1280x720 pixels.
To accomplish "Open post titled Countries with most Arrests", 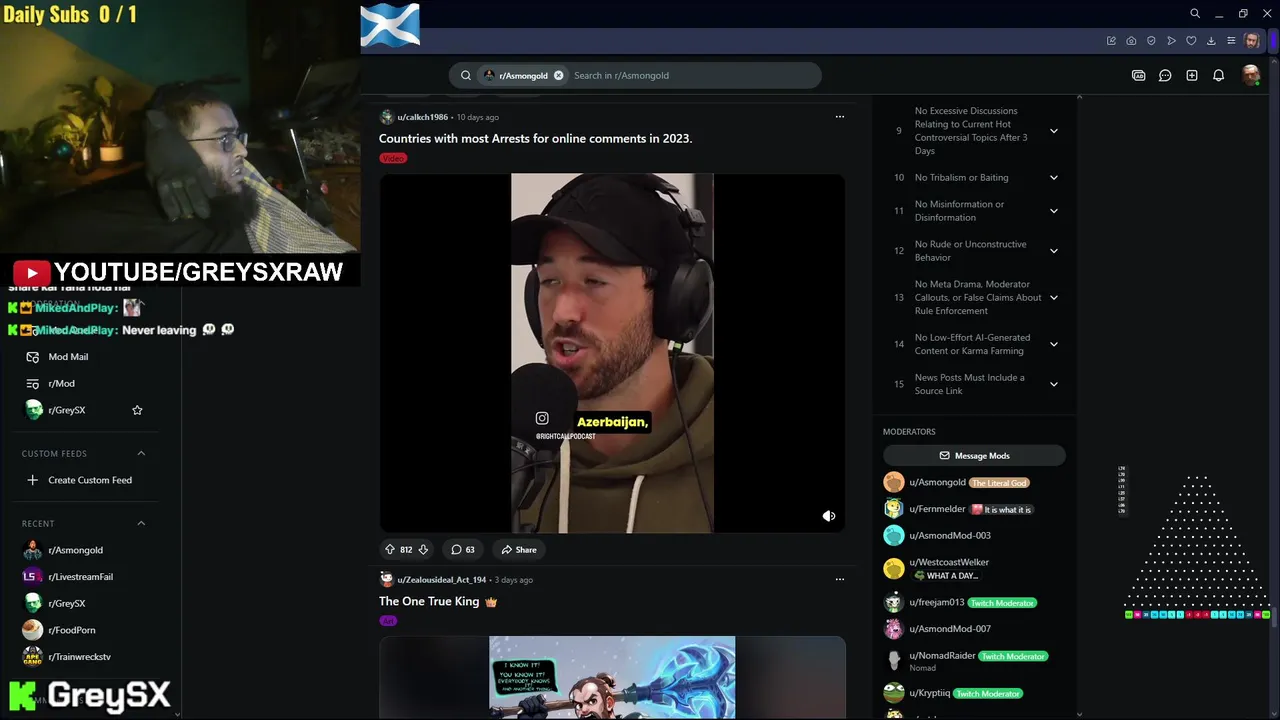I will [x=535, y=138].
